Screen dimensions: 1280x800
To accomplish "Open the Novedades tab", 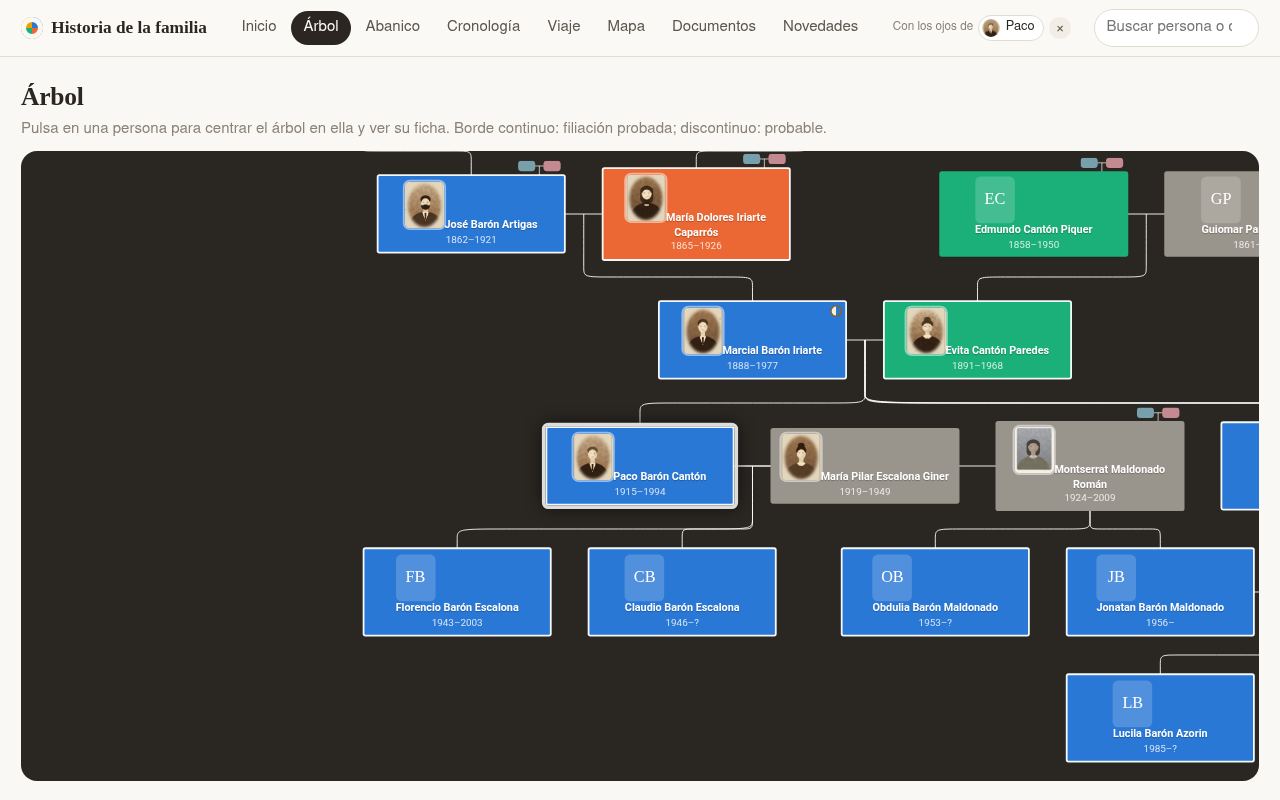I will pyautogui.click(x=820, y=27).
